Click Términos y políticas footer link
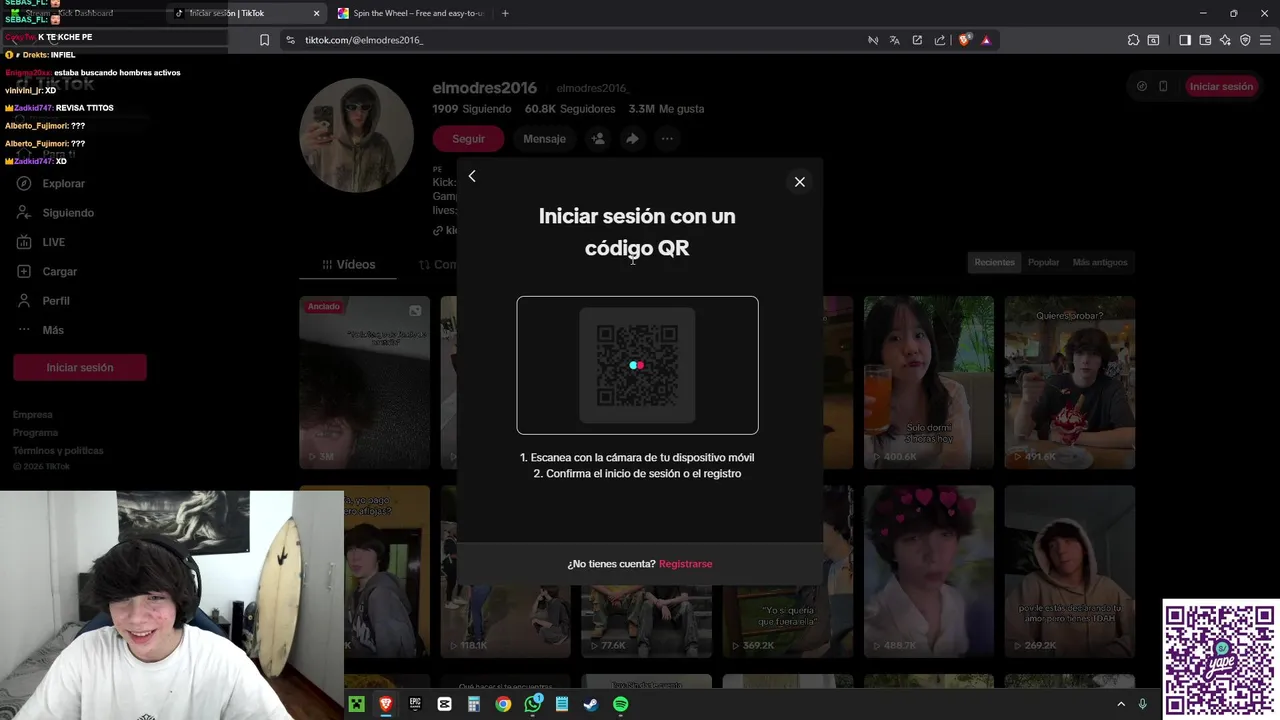 (x=58, y=451)
